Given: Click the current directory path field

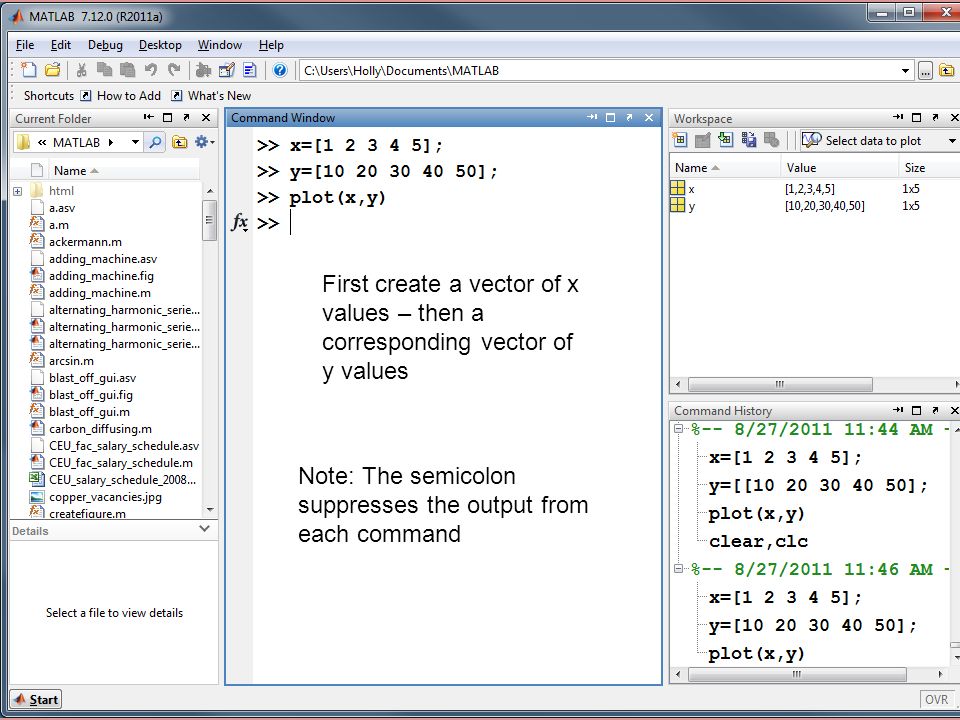Looking at the screenshot, I should click(x=600, y=71).
